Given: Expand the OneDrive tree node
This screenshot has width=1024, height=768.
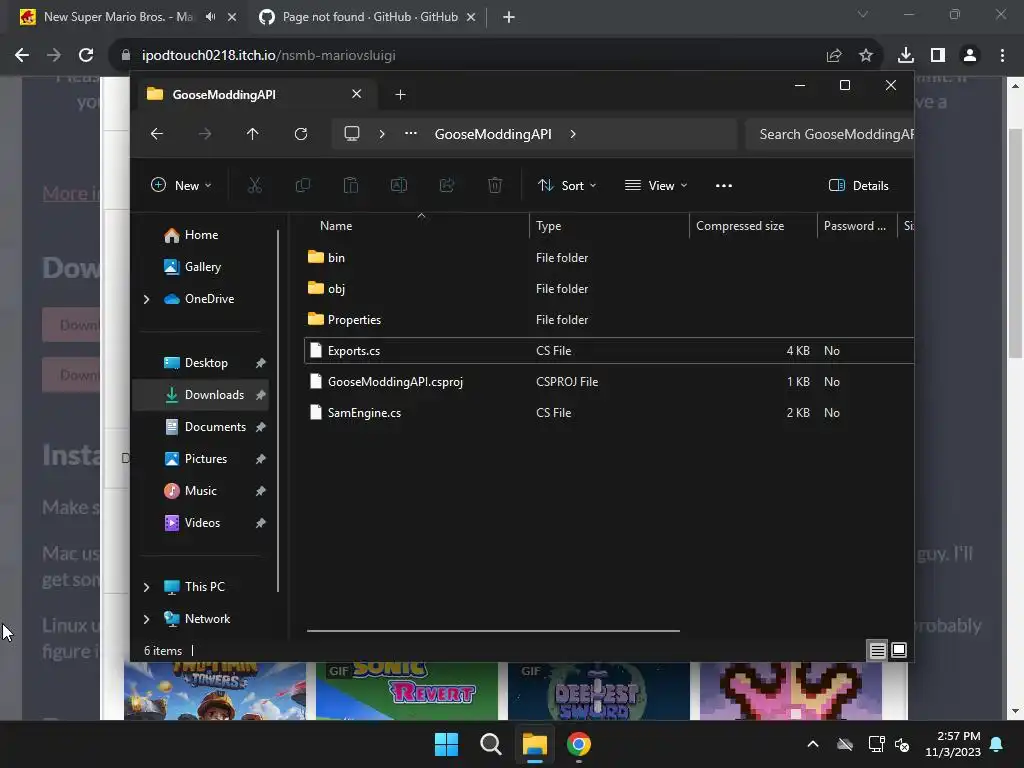Looking at the screenshot, I should point(146,299).
